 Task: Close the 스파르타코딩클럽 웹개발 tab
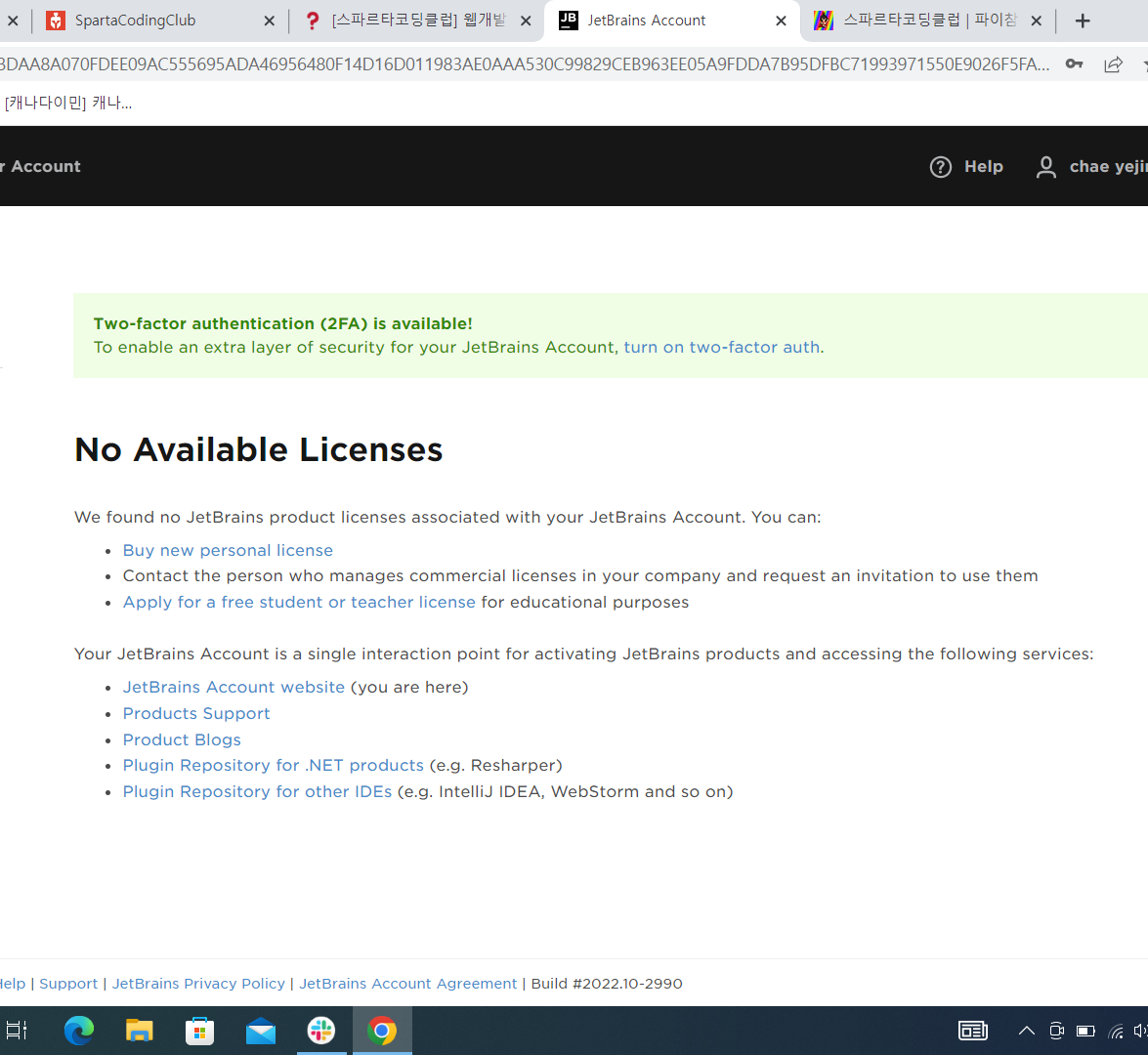tap(526, 21)
